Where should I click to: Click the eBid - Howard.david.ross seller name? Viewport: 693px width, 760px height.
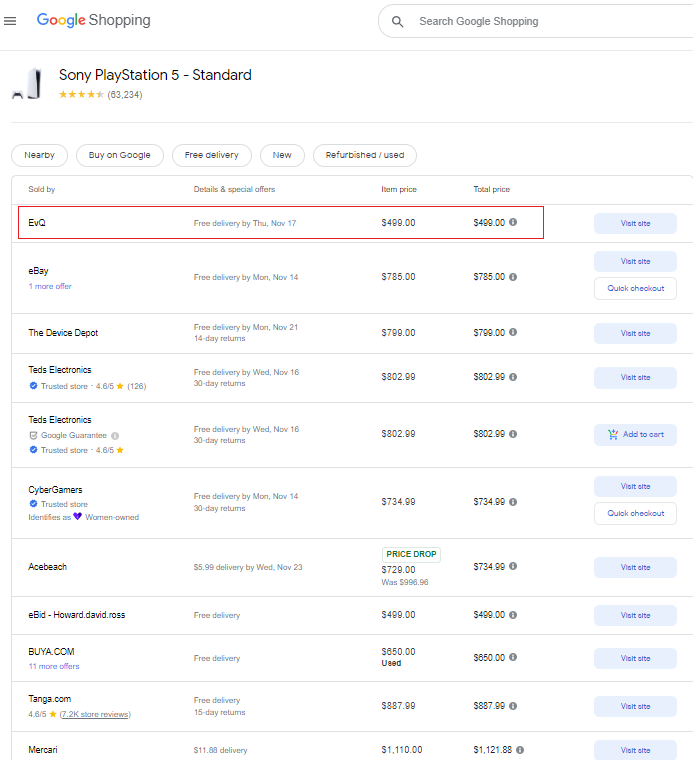77,615
